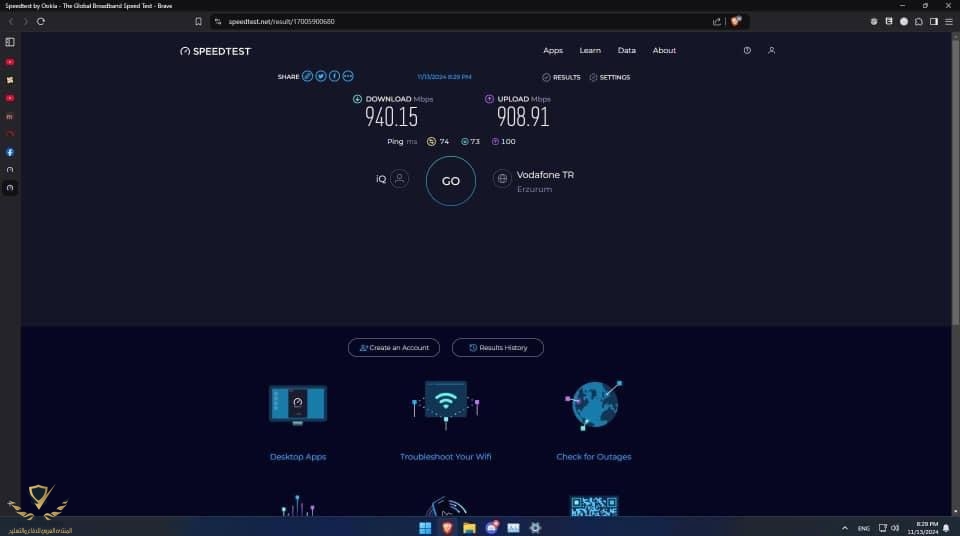Open File Explorer from taskbar

470,528
